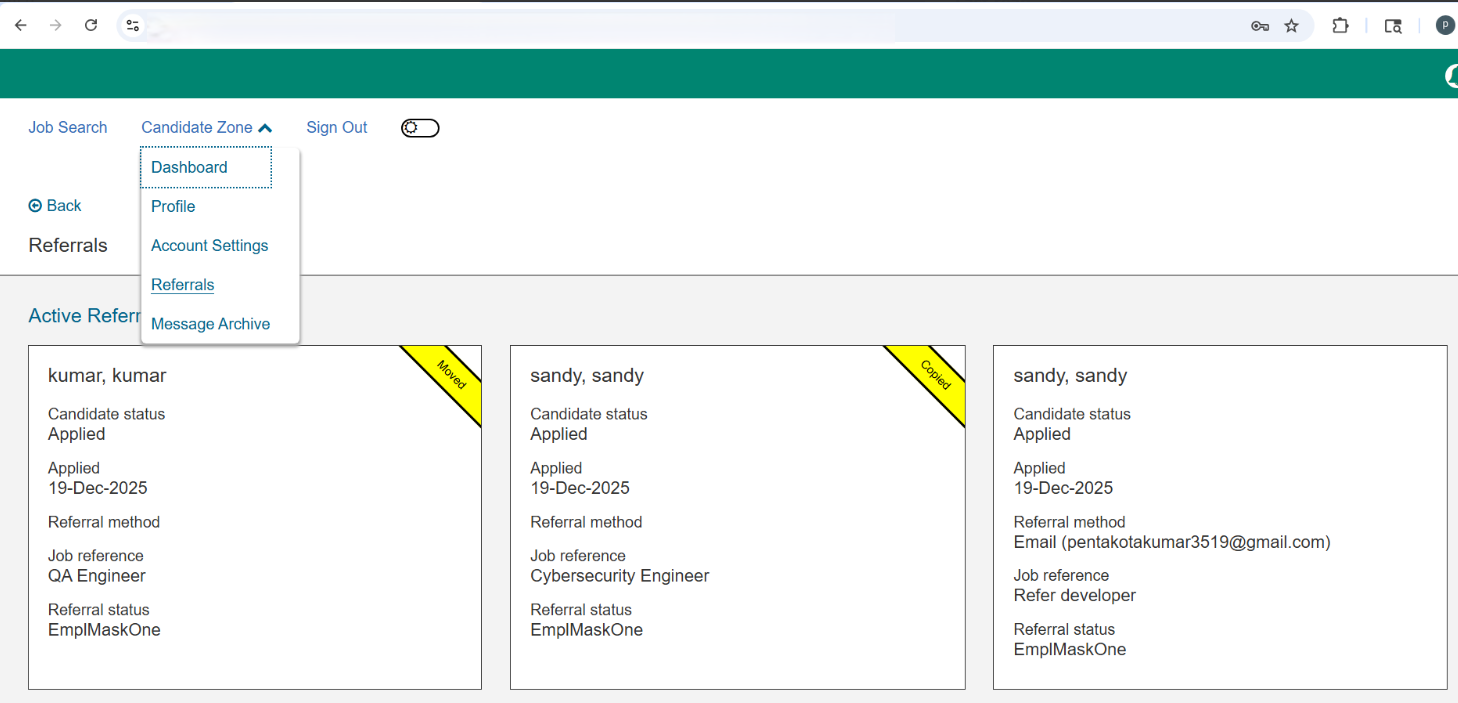Viewport: 1458px width, 703px height.
Task: Choose Profile in the dropdown menu
Action: (x=173, y=207)
